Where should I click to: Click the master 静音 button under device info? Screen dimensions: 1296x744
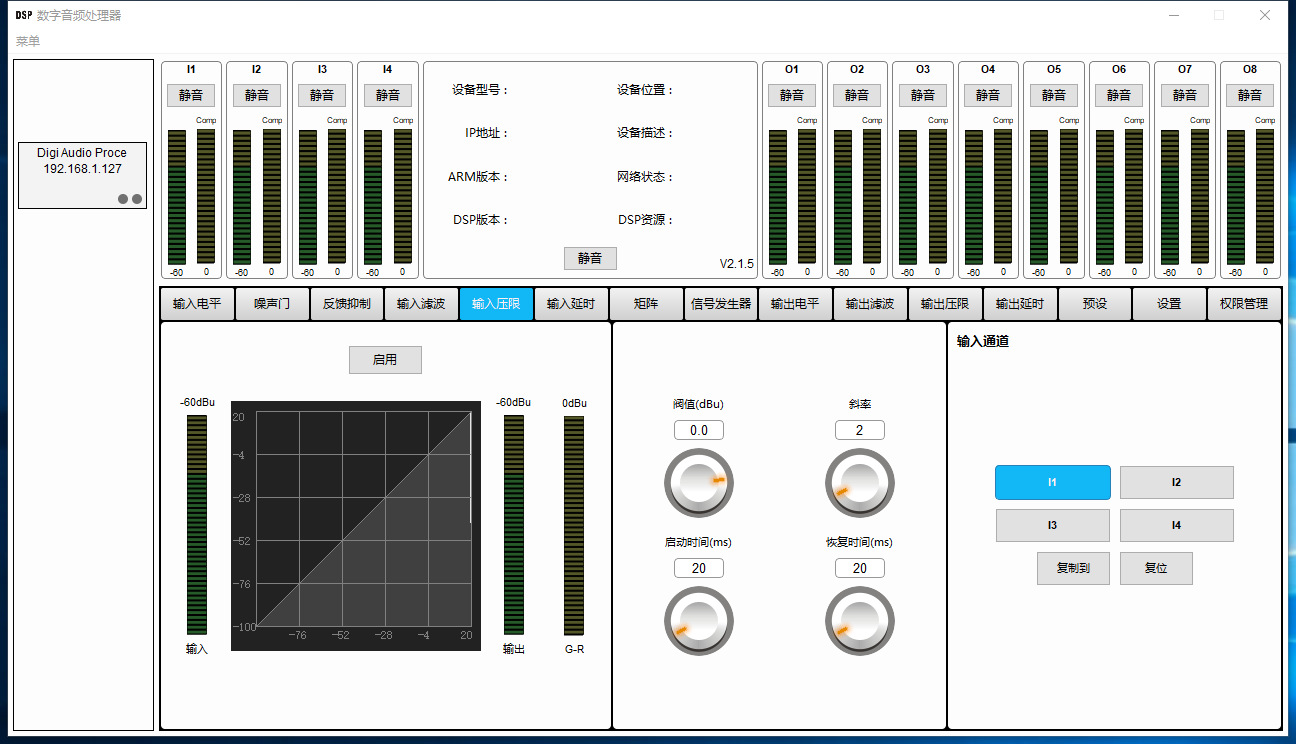(x=590, y=258)
